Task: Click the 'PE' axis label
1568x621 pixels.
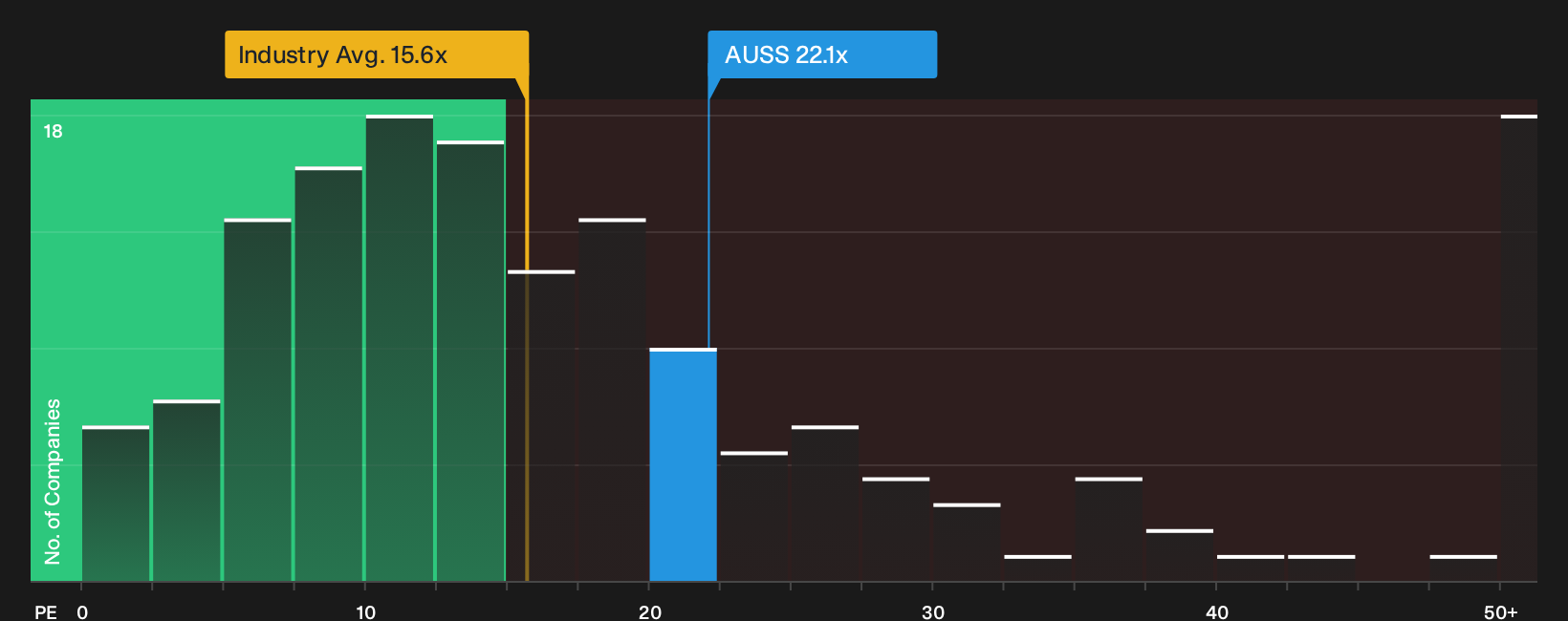Action: click(46, 611)
